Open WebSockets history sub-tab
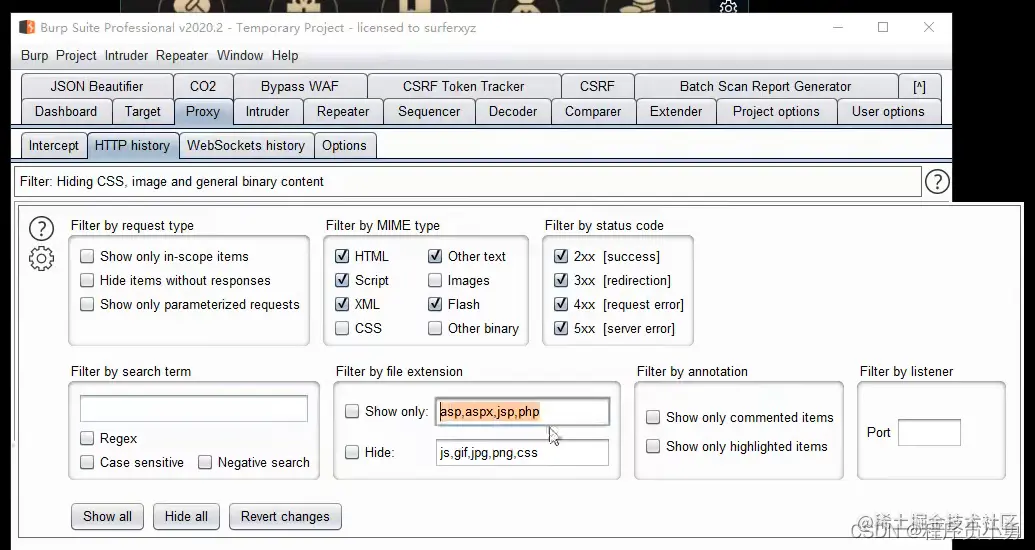Screen dimensions: 1035x550 [x=246, y=146]
